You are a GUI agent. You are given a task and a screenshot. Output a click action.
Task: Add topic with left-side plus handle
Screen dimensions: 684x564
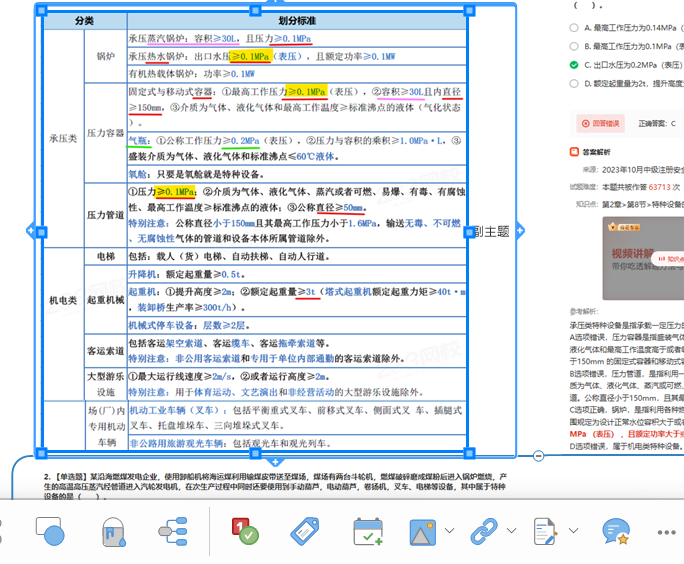[x=30, y=230]
